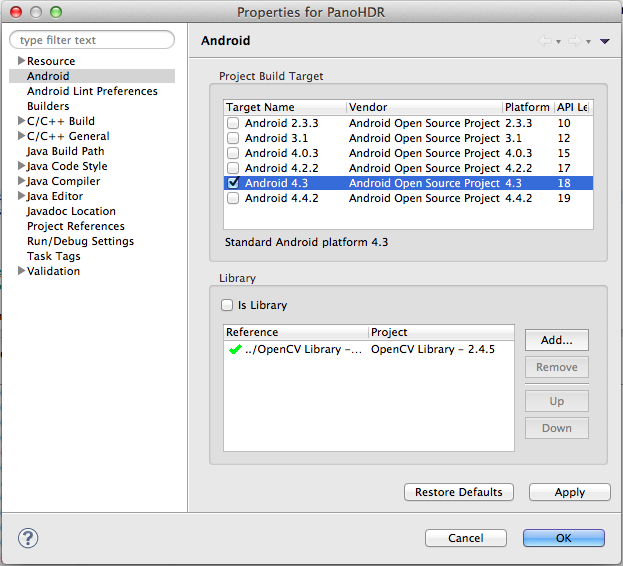623x566 pixels.
Task: Open the Java Build Path page
Action: pyautogui.click(x=66, y=151)
